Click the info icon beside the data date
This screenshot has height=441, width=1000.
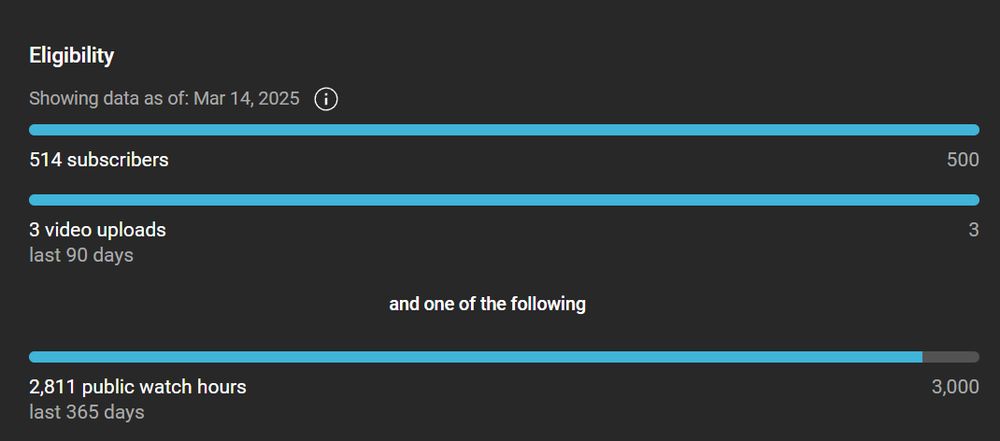326,99
